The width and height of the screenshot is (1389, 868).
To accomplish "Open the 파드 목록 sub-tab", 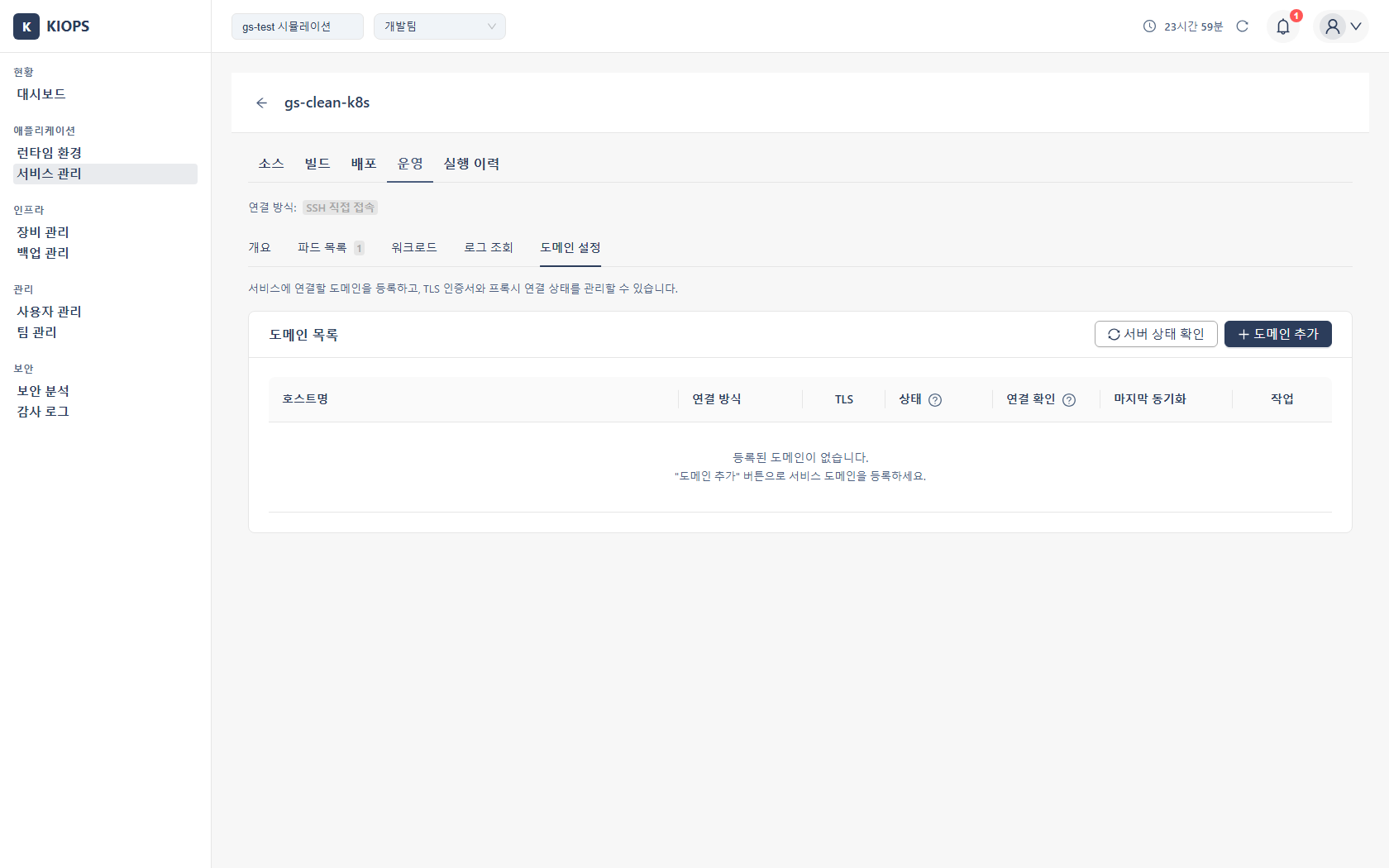I will pos(331,247).
